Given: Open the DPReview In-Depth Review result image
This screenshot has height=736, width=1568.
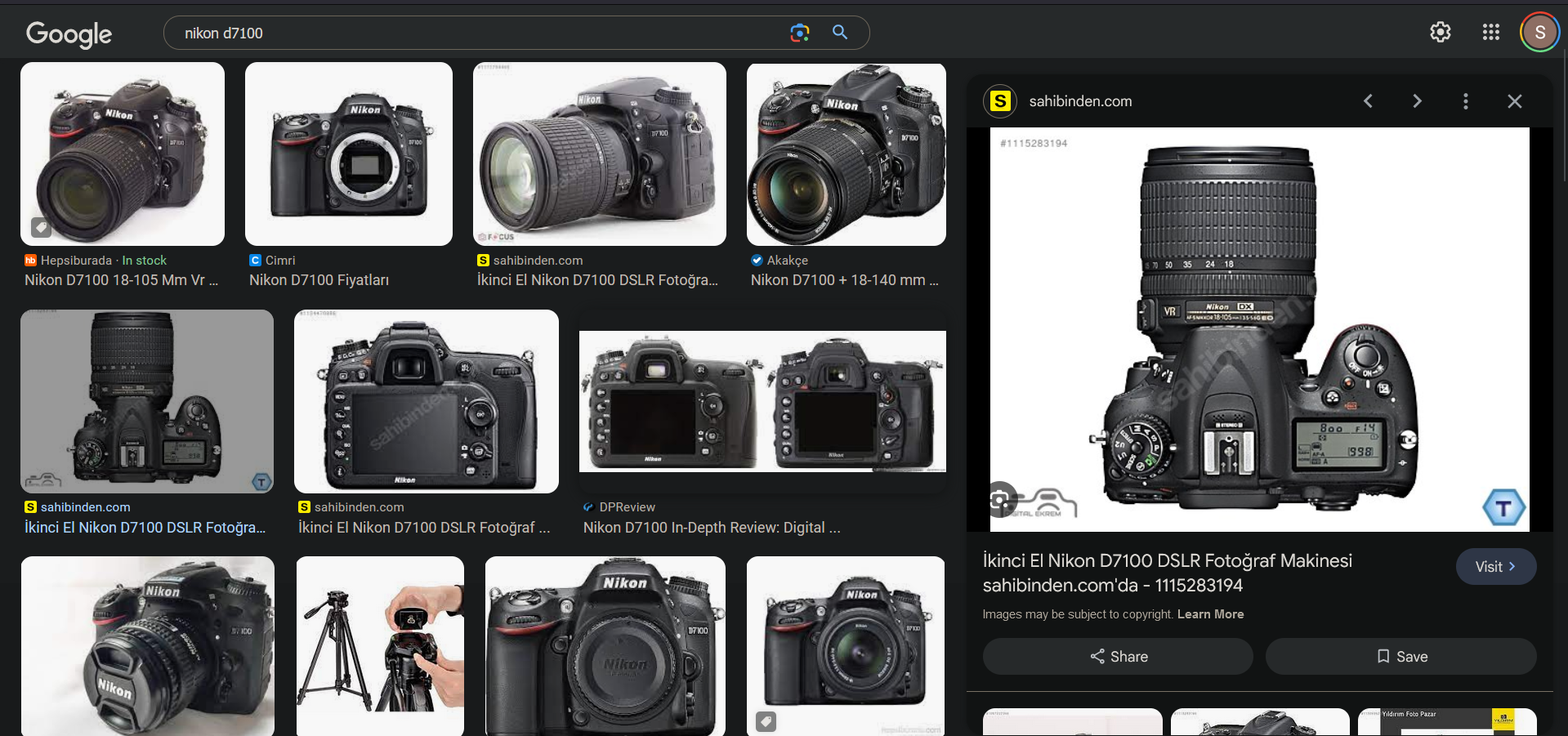Looking at the screenshot, I should (762, 401).
